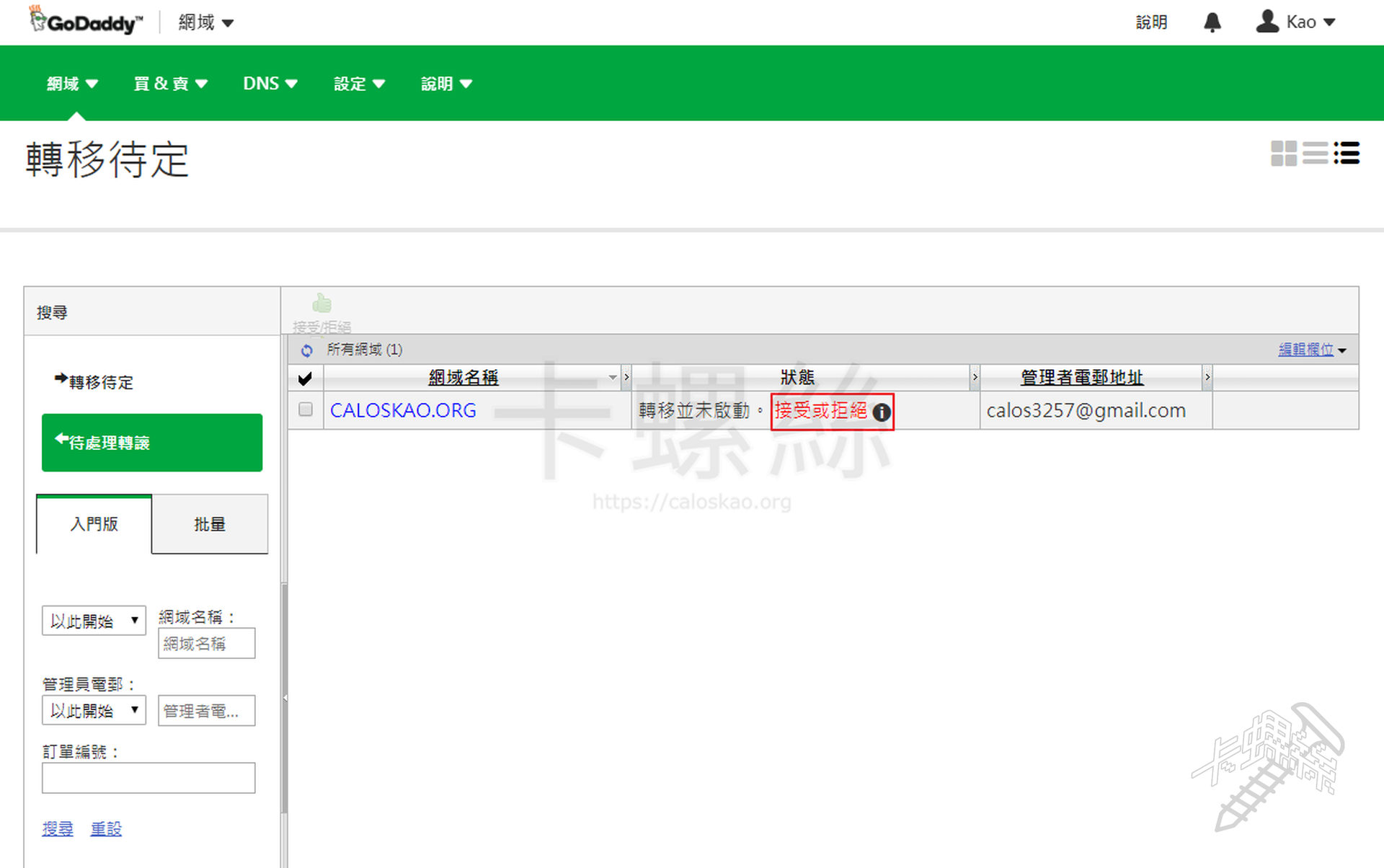Viewport: 1384px width, 868px height.
Task: Switch to card grid view icon
Action: (x=1283, y=153)
